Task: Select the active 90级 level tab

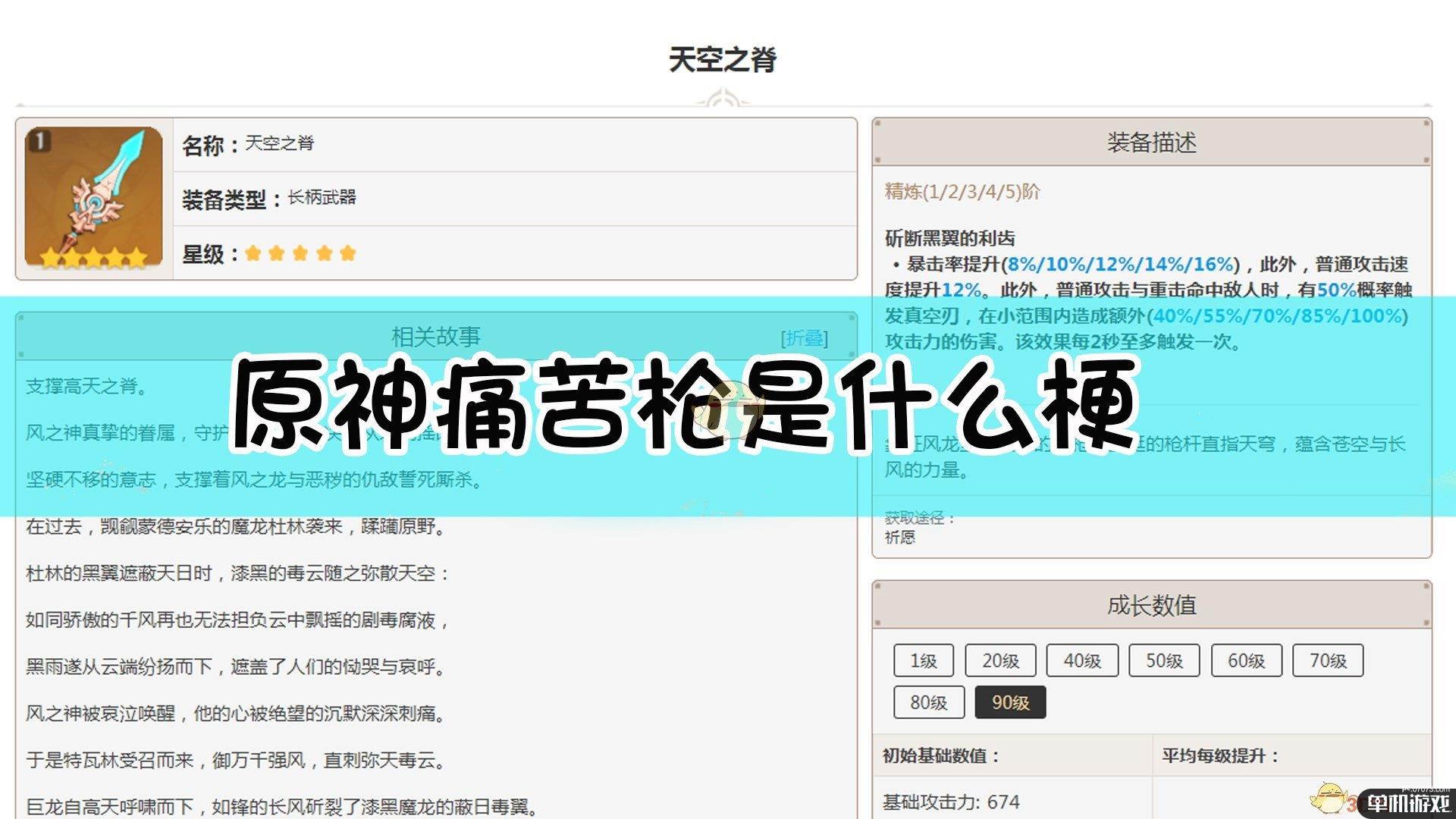Action: point(1010,702)
